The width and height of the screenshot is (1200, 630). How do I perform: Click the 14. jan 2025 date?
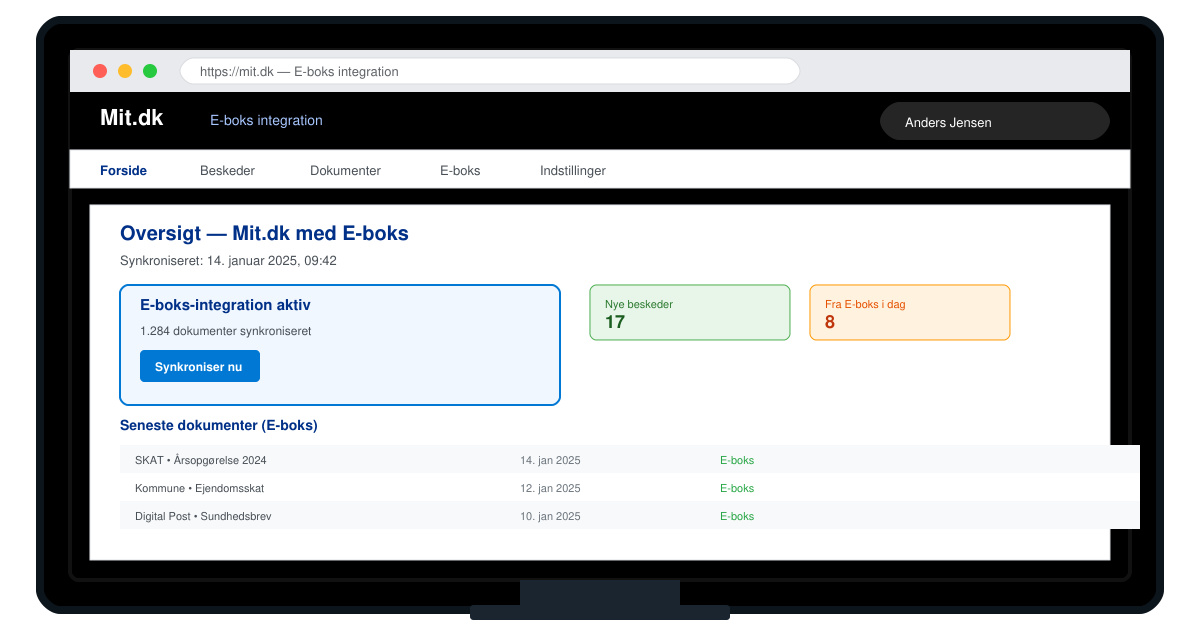point(550,460)
